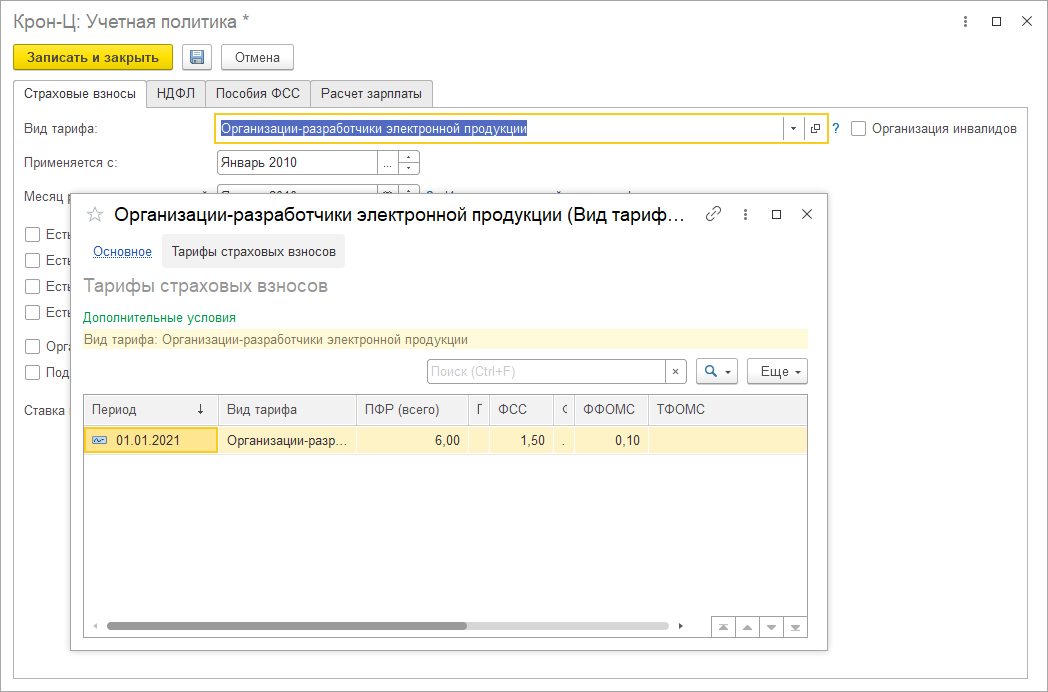Toggle the Орг... checkbox
Image resolution: width=1048 pixels, height=692 pixels.
(x=32, y=346)
